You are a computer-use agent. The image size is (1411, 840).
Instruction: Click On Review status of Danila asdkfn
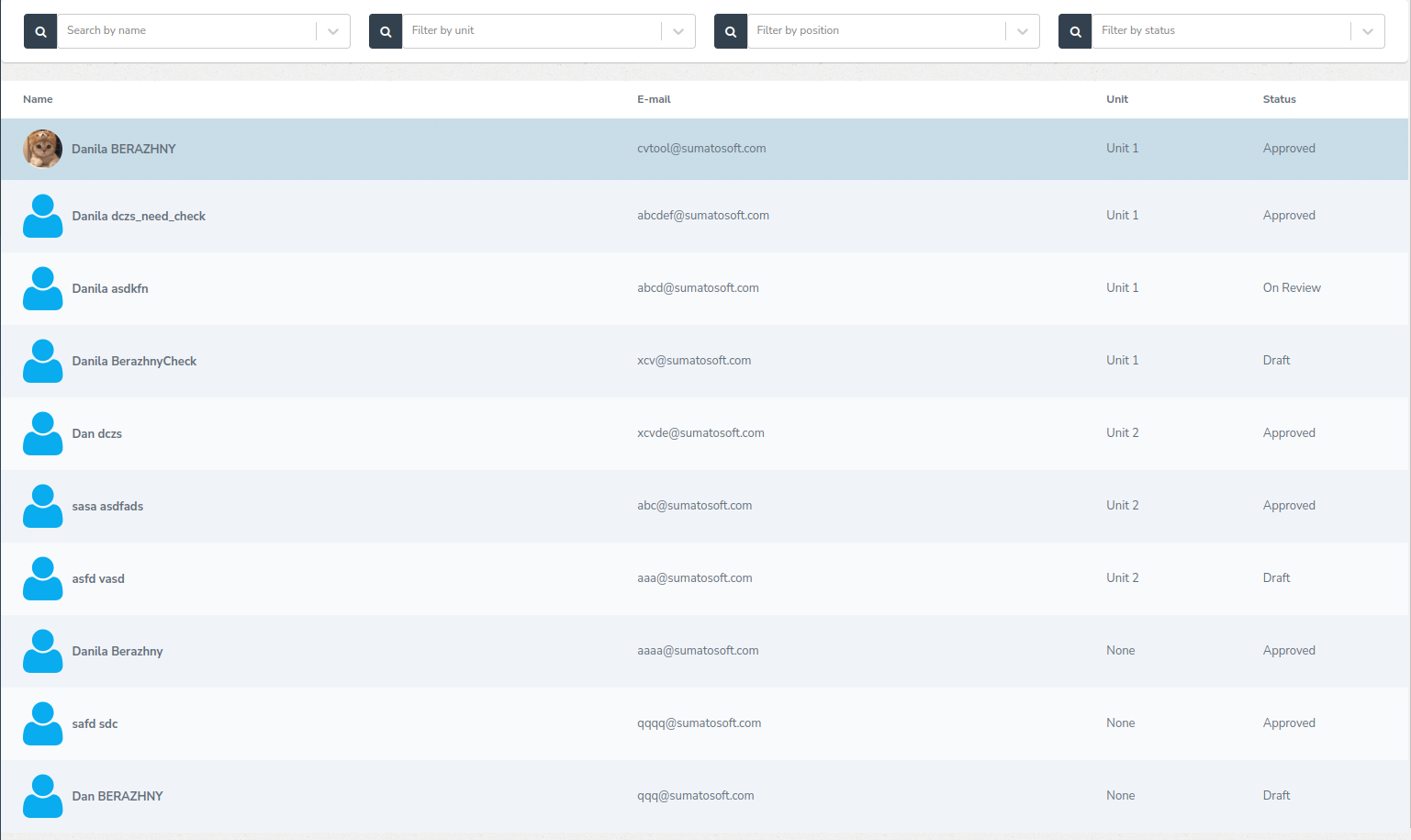click(1292, 287)
